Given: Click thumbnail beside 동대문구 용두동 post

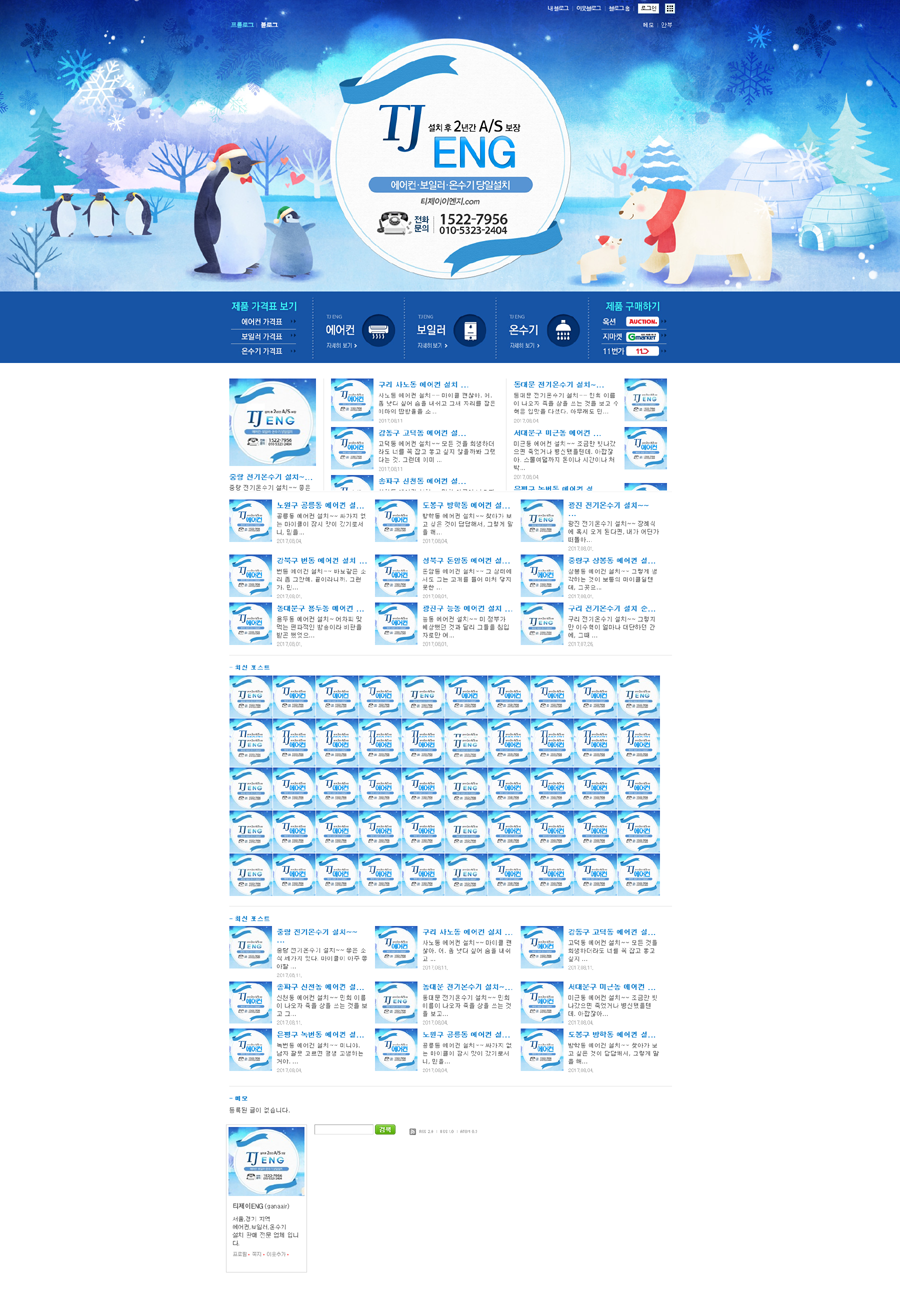Looking at the screenshot, I should point(251,623).
